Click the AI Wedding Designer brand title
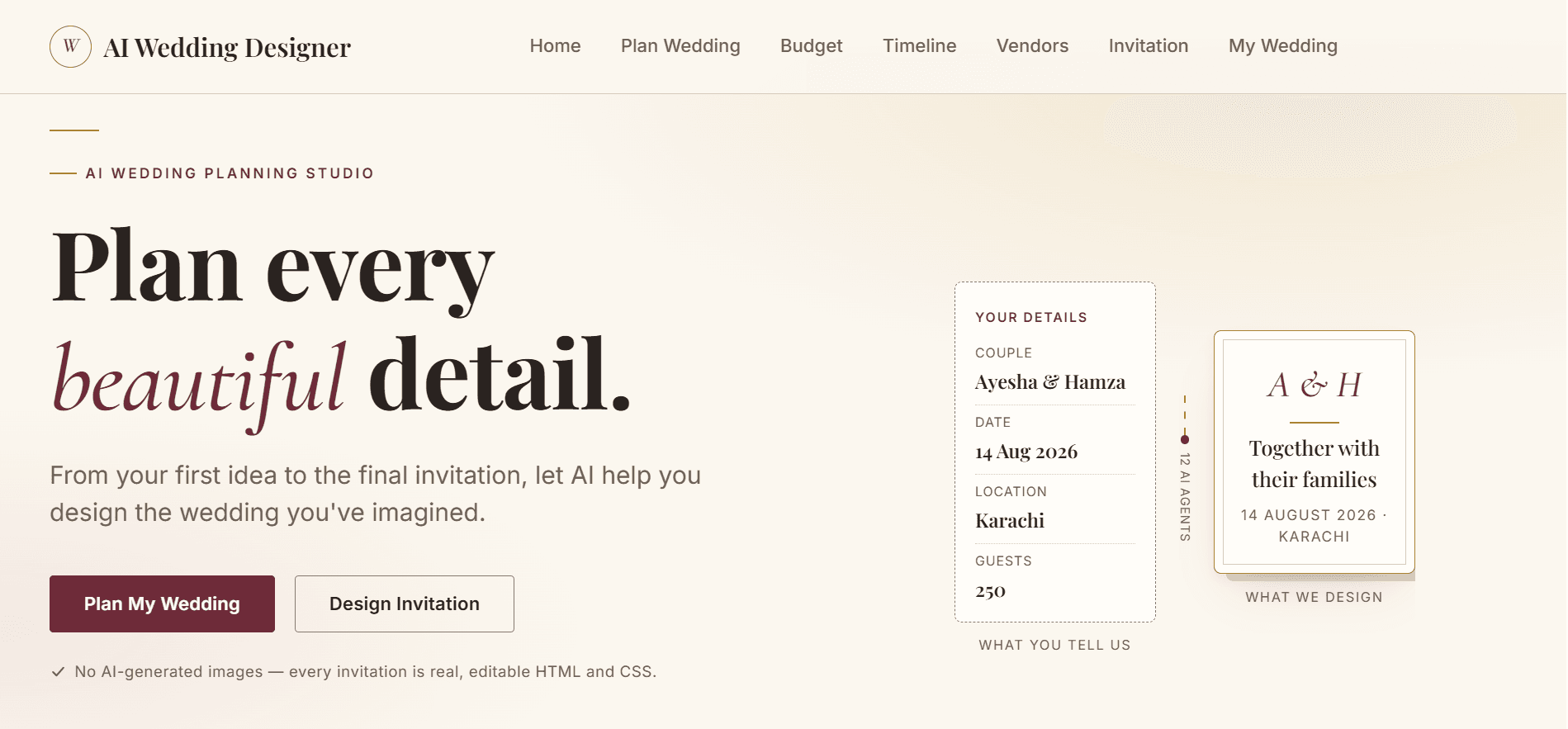The width and height of the screenshot is (1568, 729). coord(227,47)
